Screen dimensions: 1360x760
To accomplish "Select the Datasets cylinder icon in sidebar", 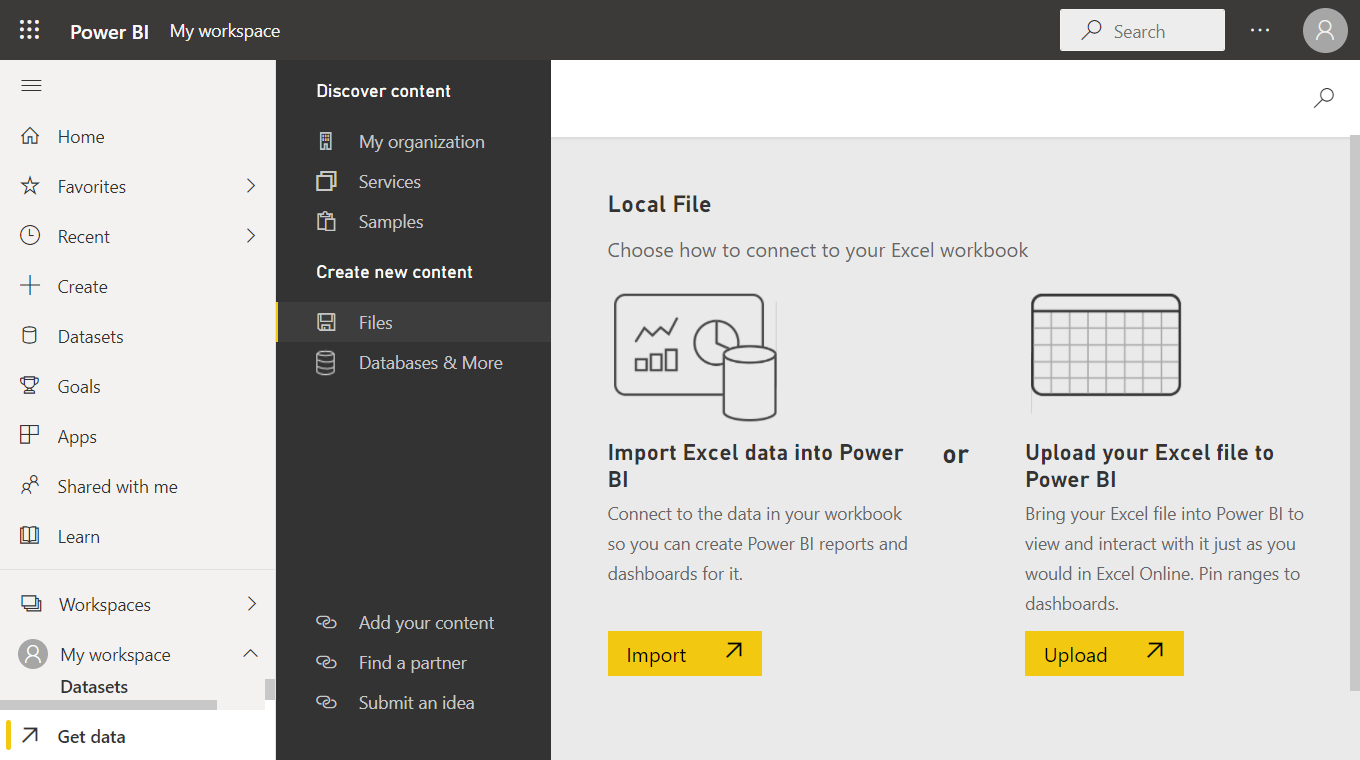I will (x=30, y=336).
